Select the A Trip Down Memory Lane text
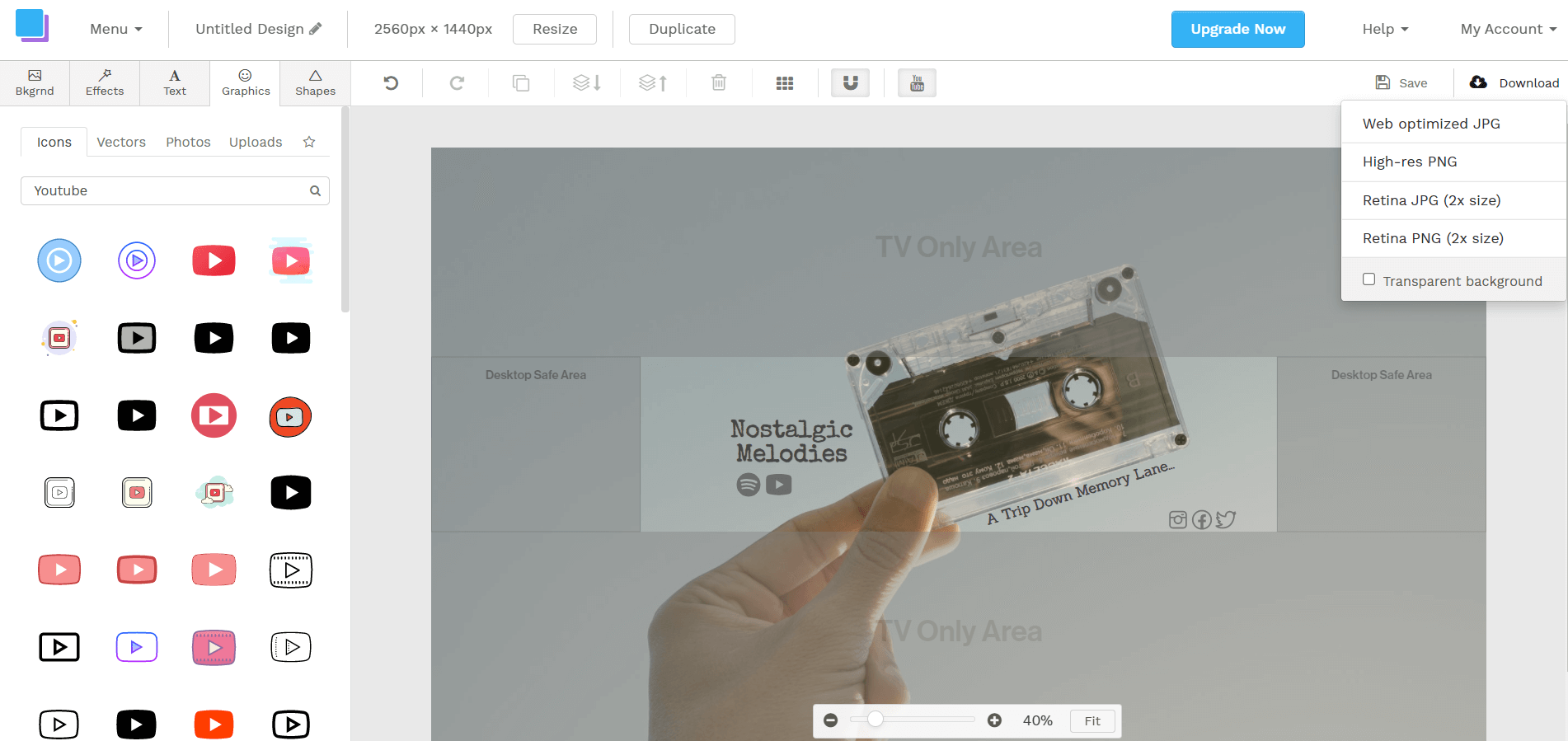Viewport: 1568px width, 741px height. [1081, 492]
